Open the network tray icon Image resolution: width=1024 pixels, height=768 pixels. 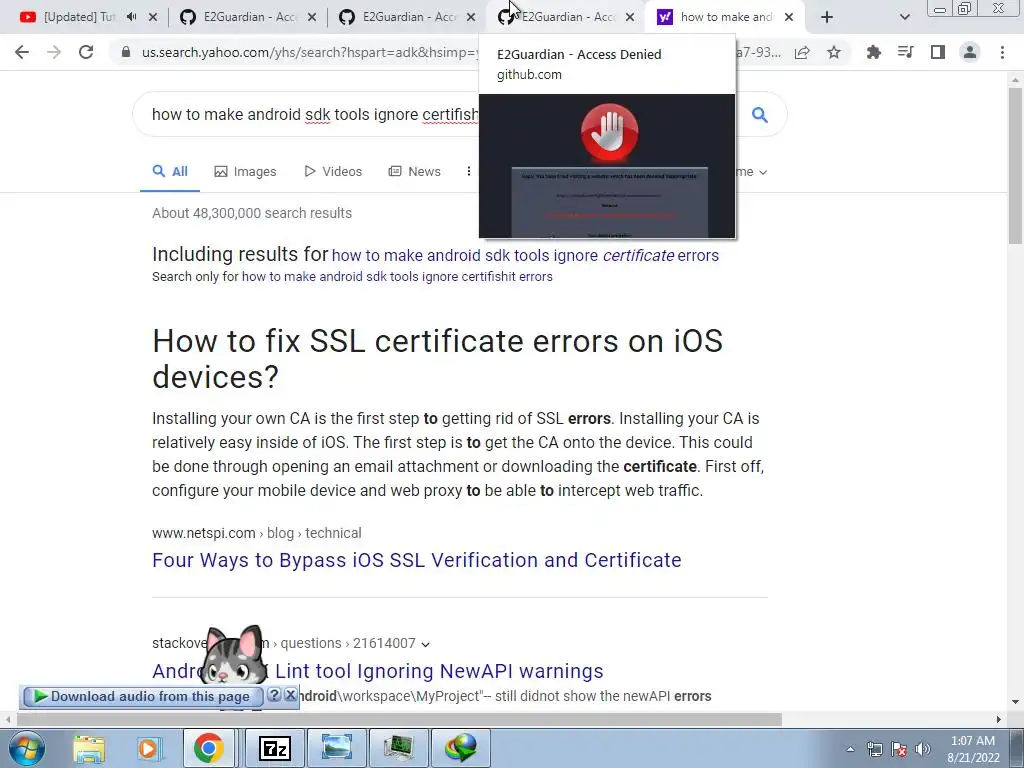[x=874, y=749]
